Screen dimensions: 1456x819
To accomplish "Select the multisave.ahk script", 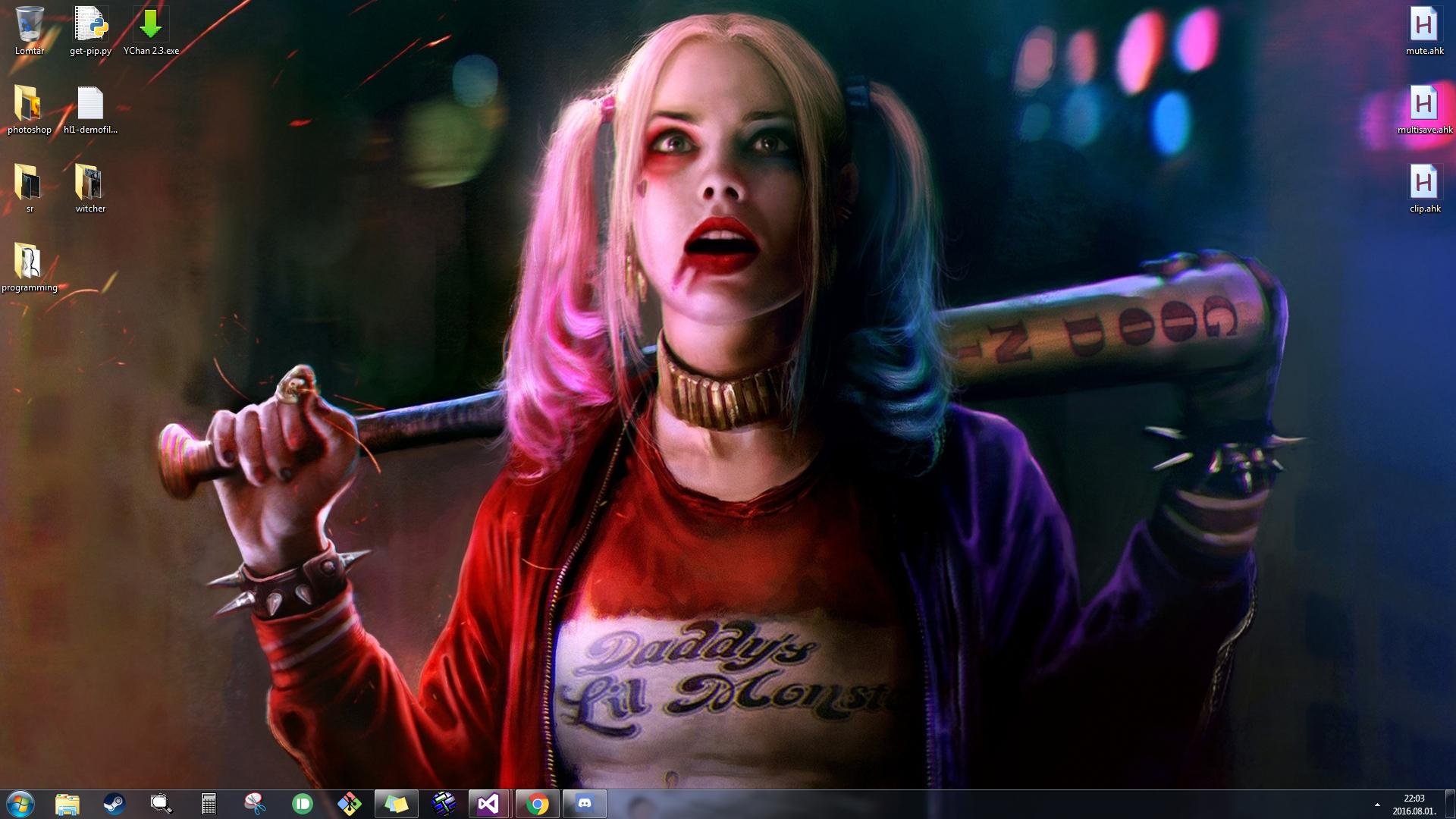I will (1425, 109).
